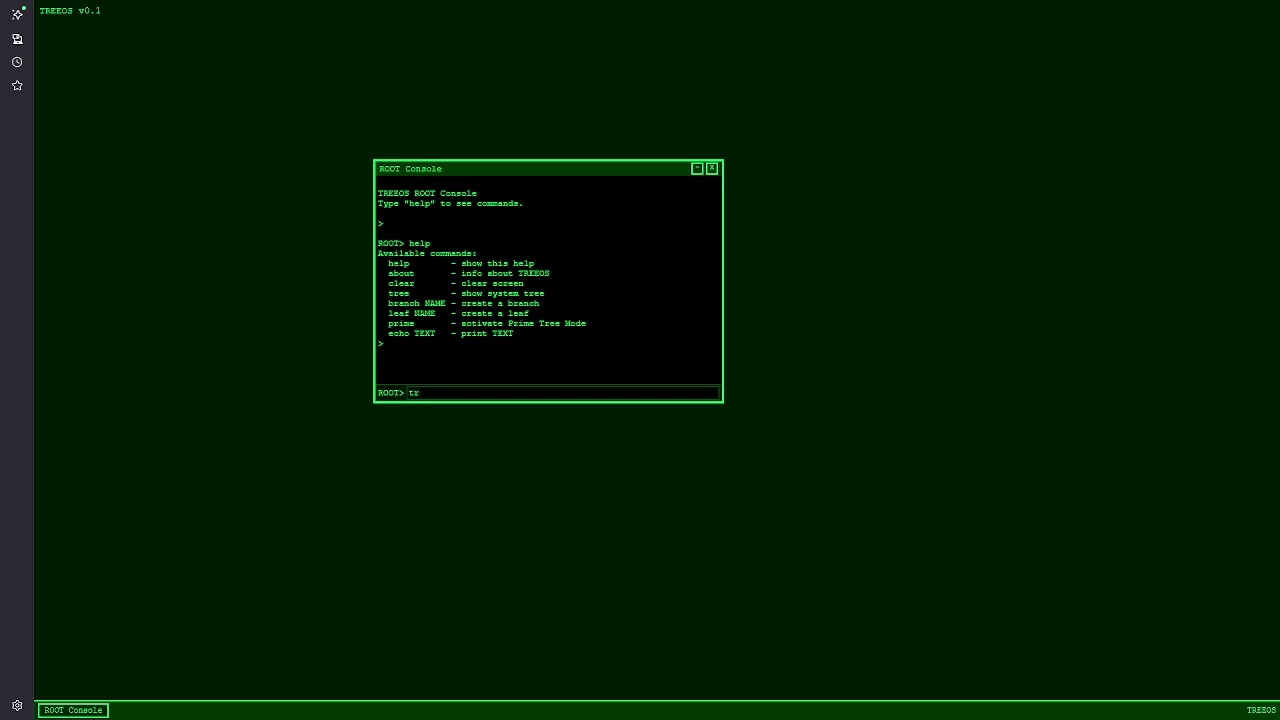Open the settings gear in the sidebar
The image size is (1280, 720).
tap(17, 705)
